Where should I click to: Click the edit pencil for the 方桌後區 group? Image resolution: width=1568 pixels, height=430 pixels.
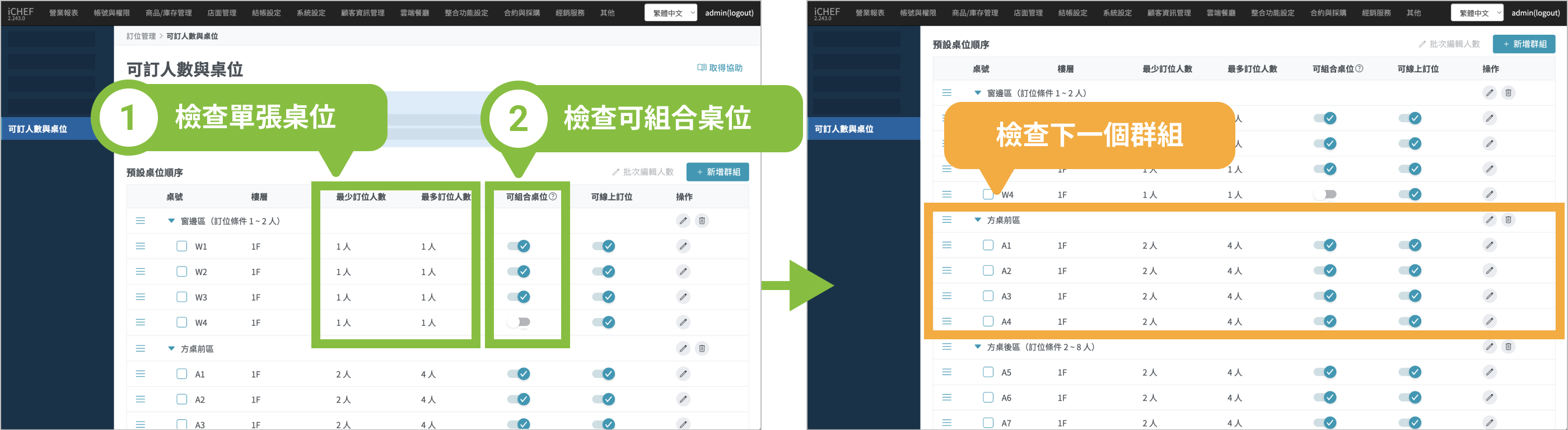tap(1489, 347)
